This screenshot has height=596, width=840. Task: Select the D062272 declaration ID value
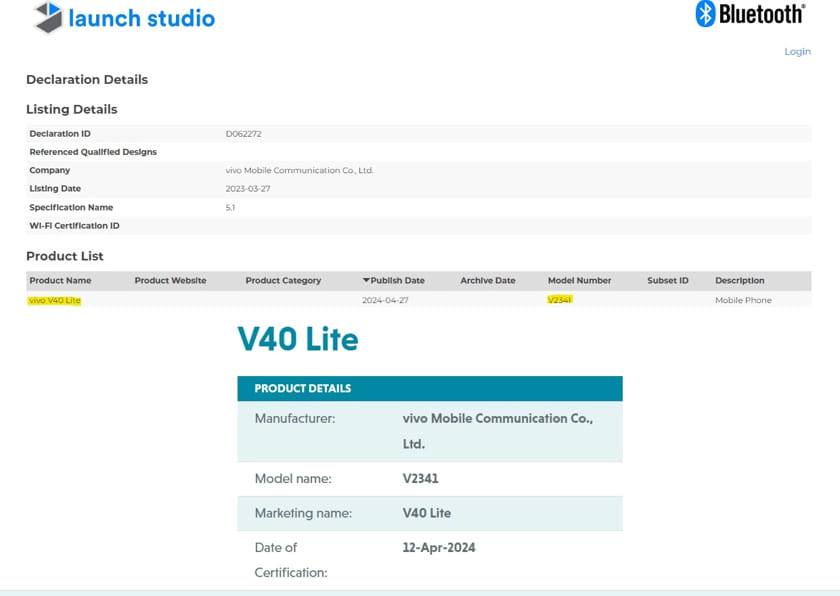(x=243, y=134)
